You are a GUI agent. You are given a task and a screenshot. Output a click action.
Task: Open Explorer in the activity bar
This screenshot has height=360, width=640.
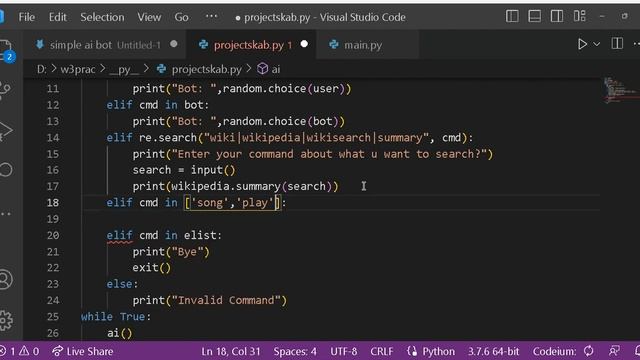click(6, 50)
